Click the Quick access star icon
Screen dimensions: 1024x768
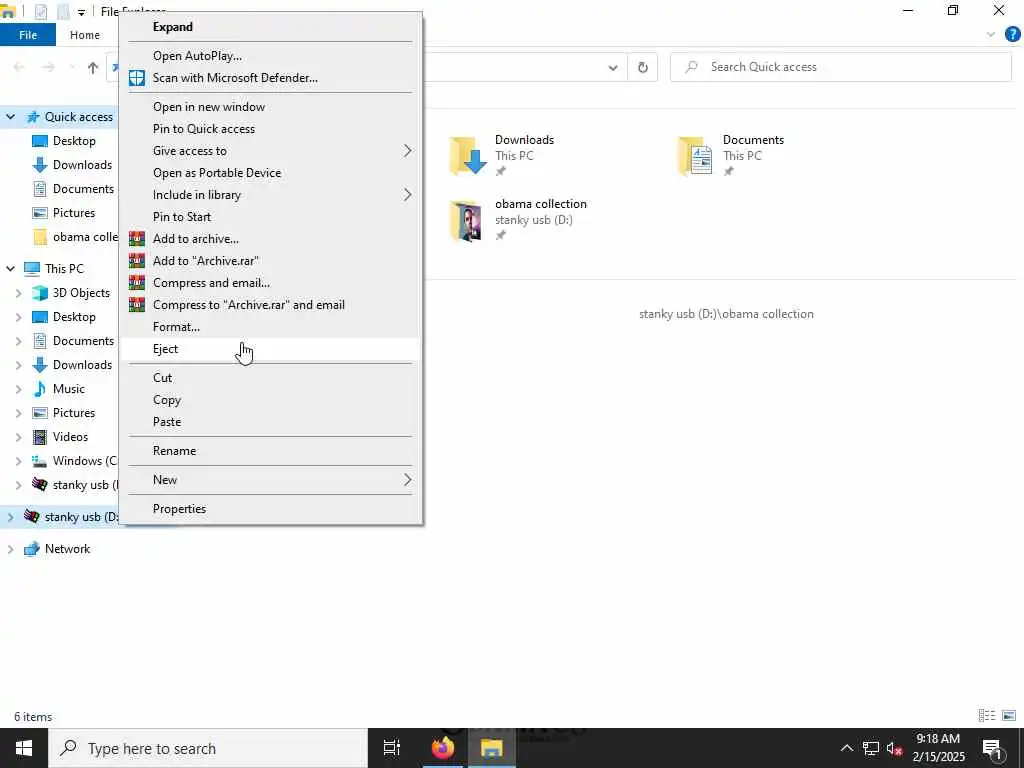tap(33, 117)
